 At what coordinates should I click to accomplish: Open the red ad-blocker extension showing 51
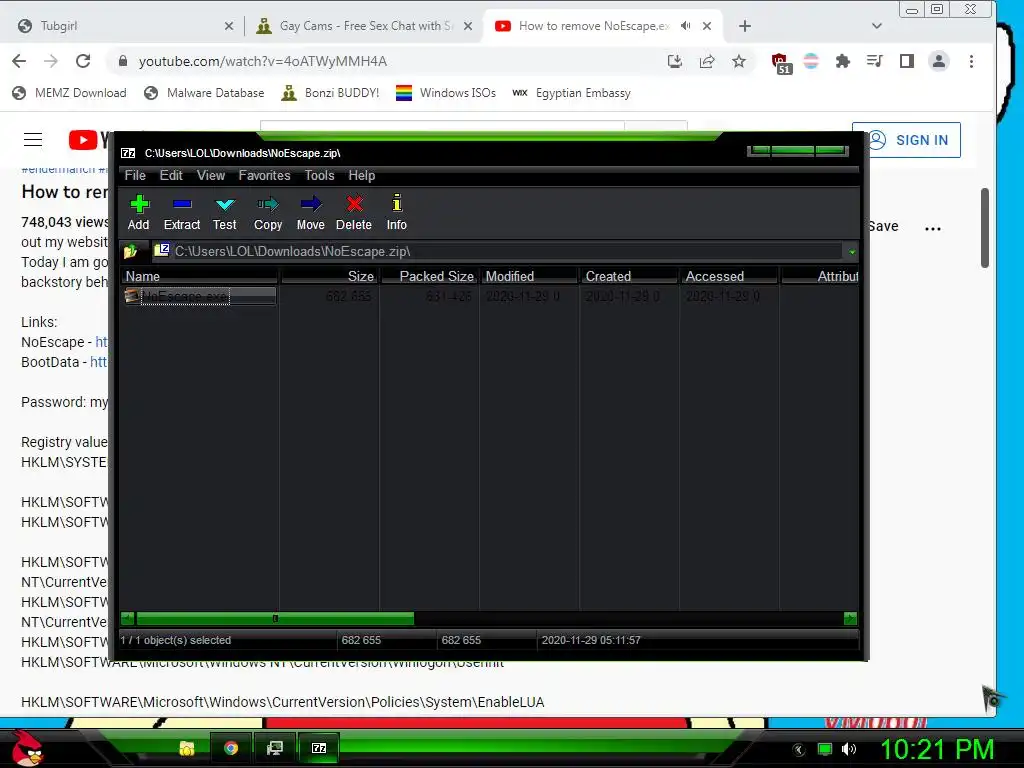tap(780, 63)
